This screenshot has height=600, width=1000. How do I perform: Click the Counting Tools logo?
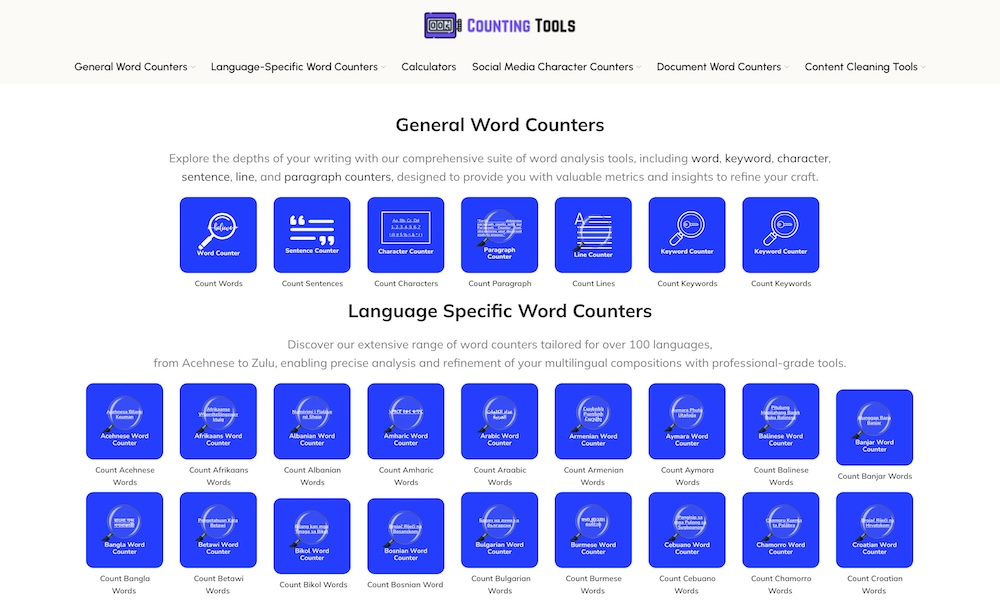(499, 25)
